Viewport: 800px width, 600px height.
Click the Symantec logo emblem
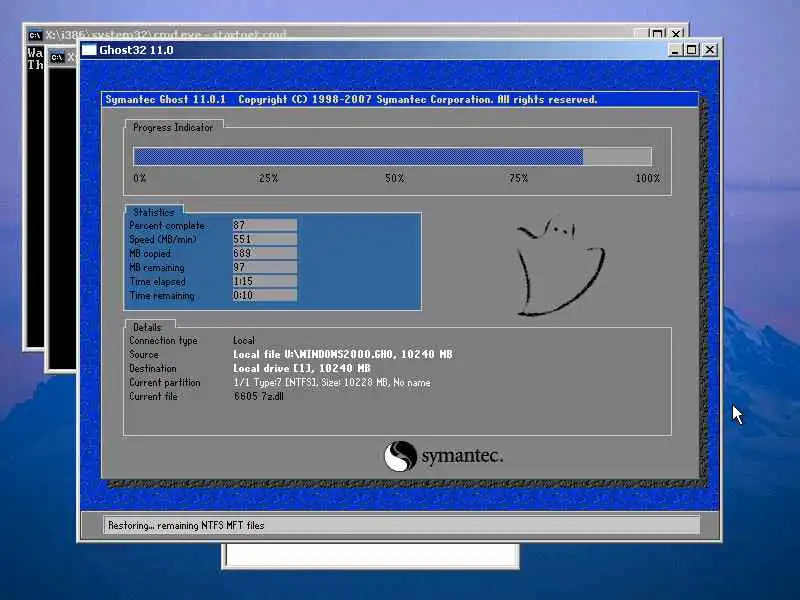tap(400, 456)
